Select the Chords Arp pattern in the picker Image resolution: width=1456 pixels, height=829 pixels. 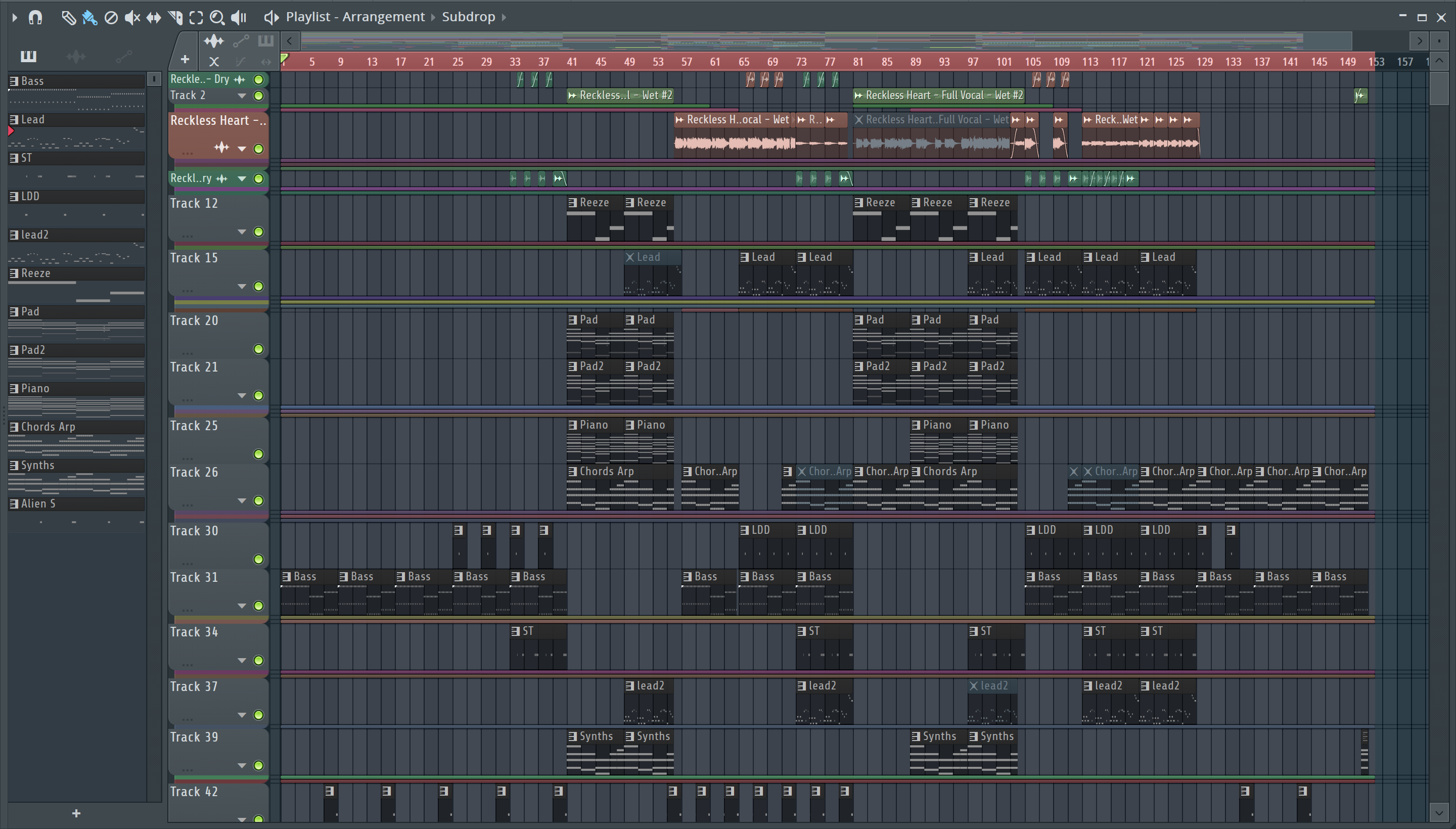coord(76,427)
